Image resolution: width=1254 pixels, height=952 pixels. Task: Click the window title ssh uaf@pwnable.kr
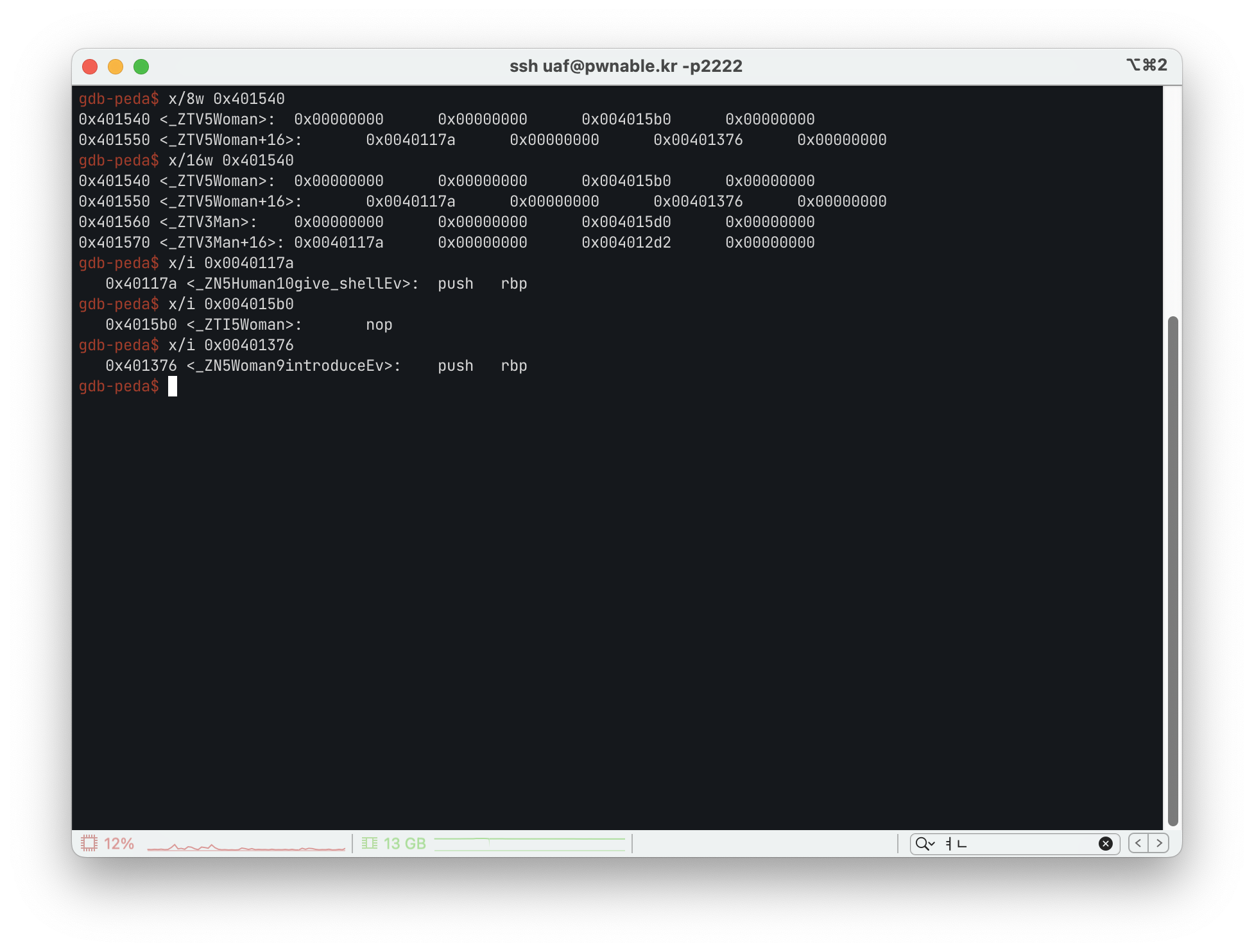point(626,66)
